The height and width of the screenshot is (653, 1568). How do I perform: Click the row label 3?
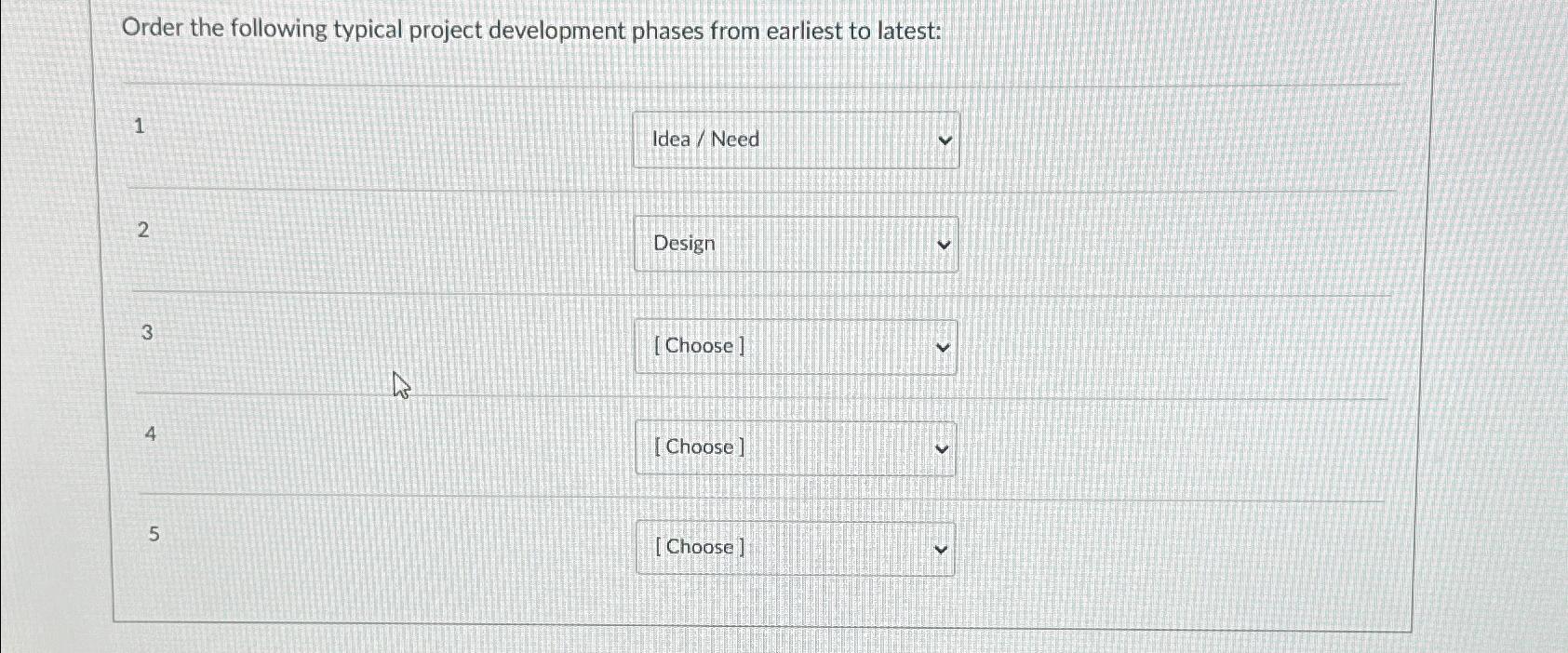coord(147,334)
